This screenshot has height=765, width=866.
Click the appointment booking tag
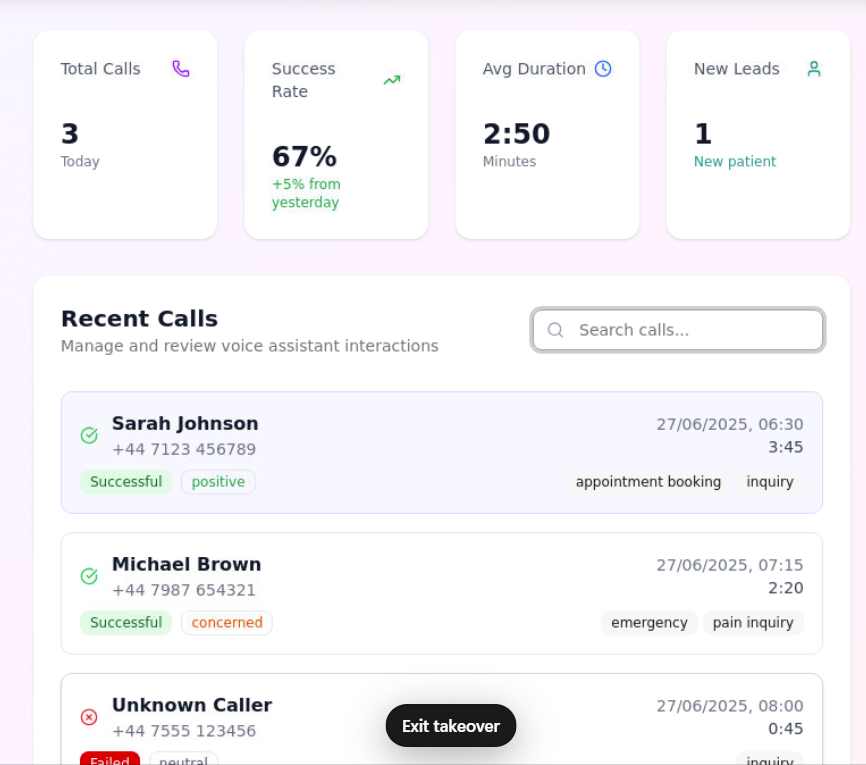[x=648, y=482]
